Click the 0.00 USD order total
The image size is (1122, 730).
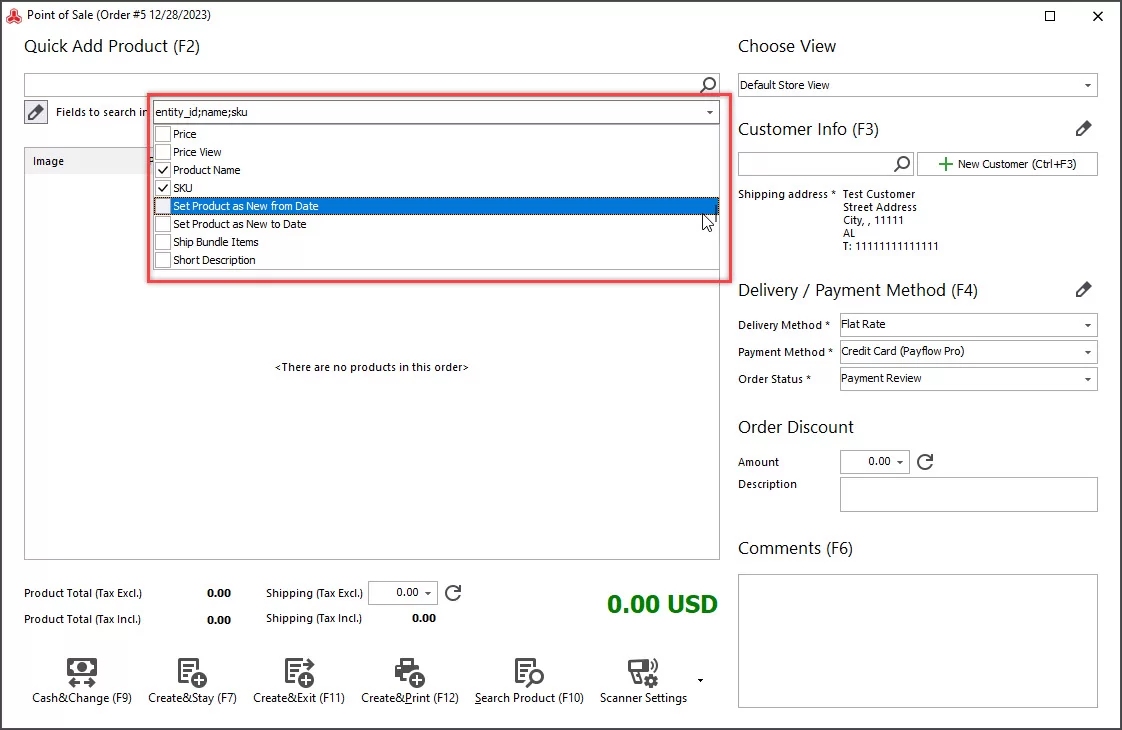click(662, 604)
